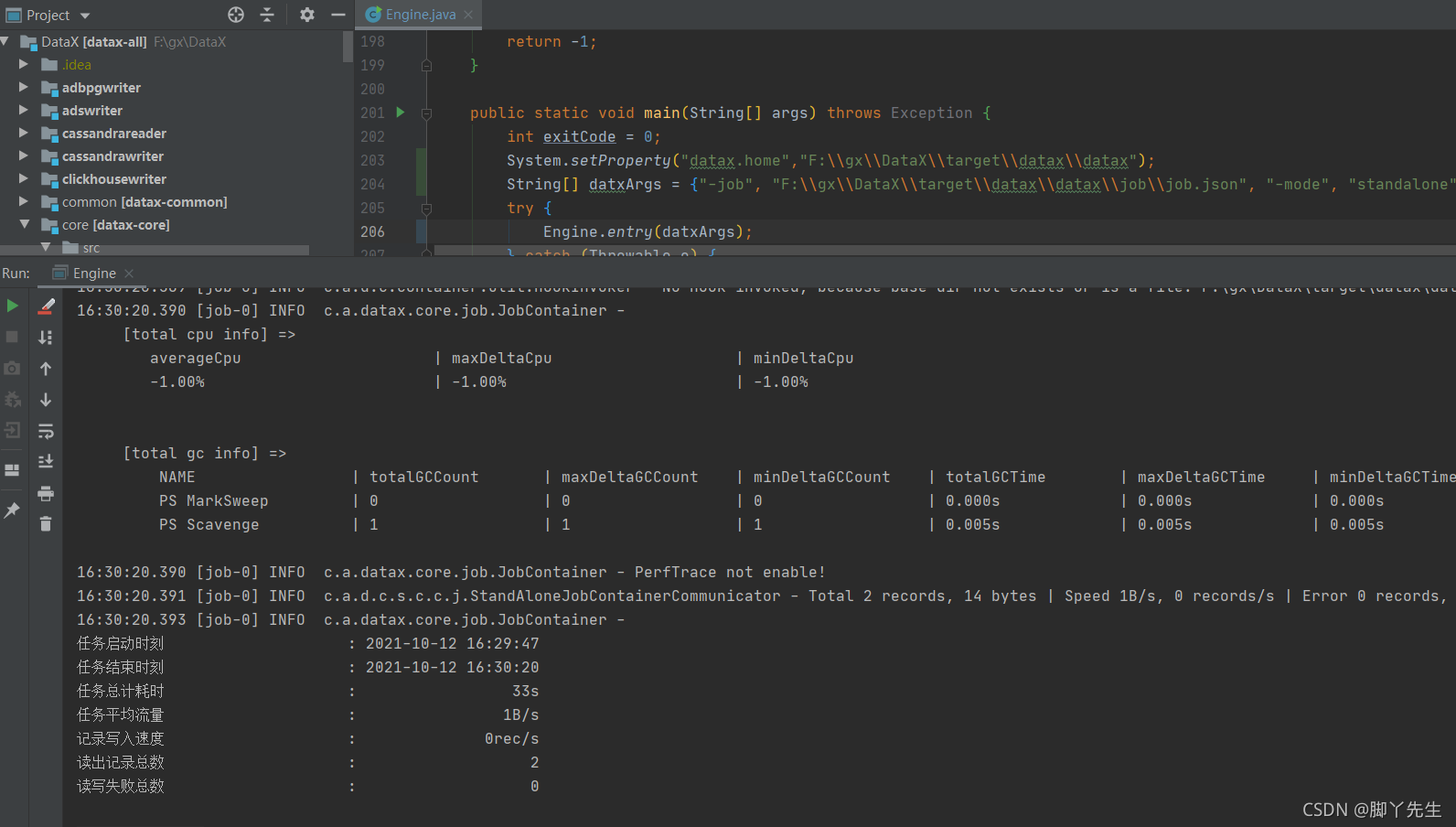This screenshot has height=827, width=1456.
Task: Collapse the DataX root node
Action: (x=5, y=41)
